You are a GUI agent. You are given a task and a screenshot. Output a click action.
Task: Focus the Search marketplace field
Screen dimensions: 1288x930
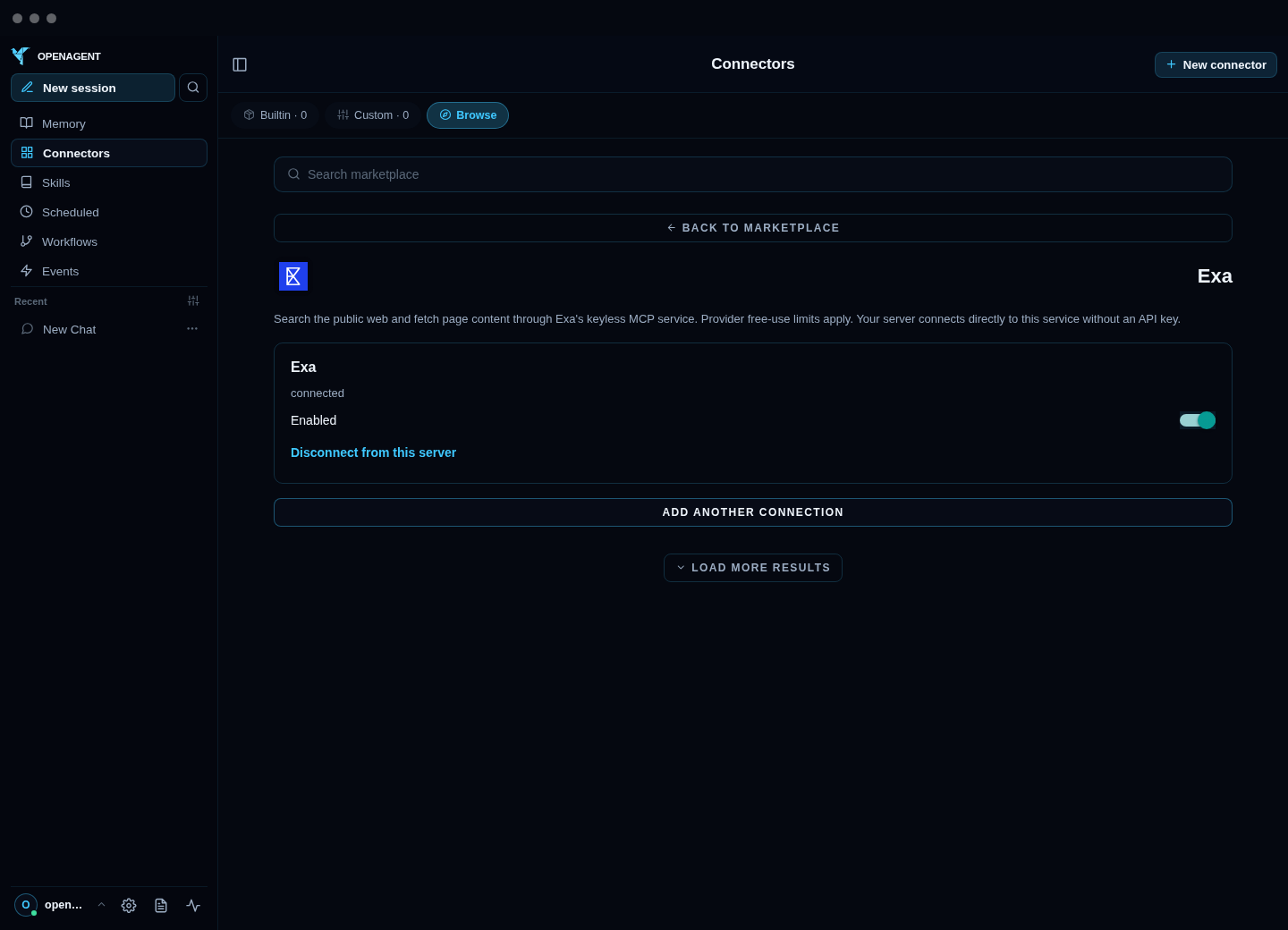(x=753, y=174)
